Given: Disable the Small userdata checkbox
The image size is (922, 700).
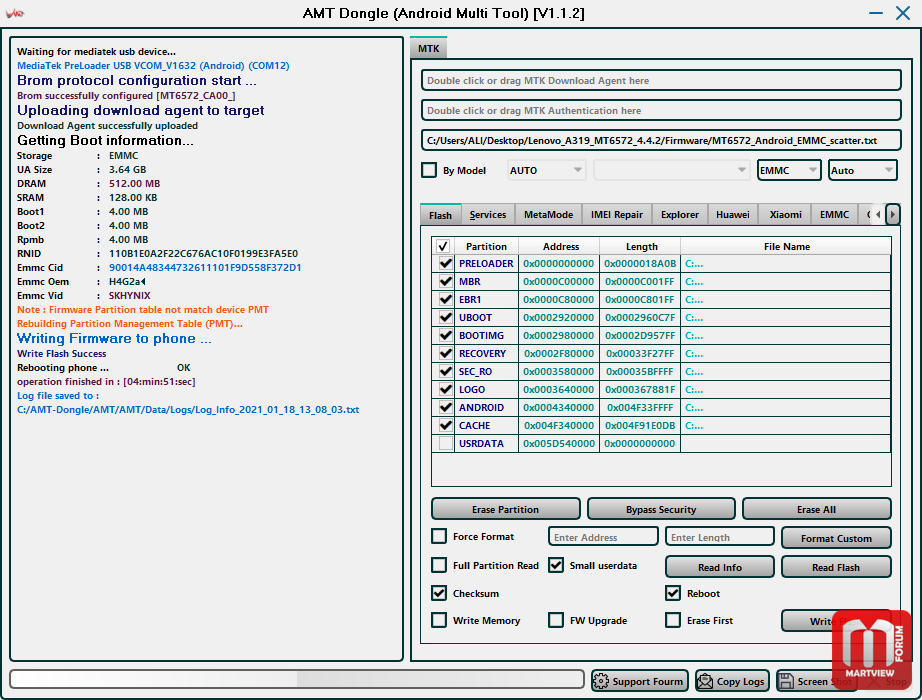Looking at the screenshot, I should coord(556,565).
